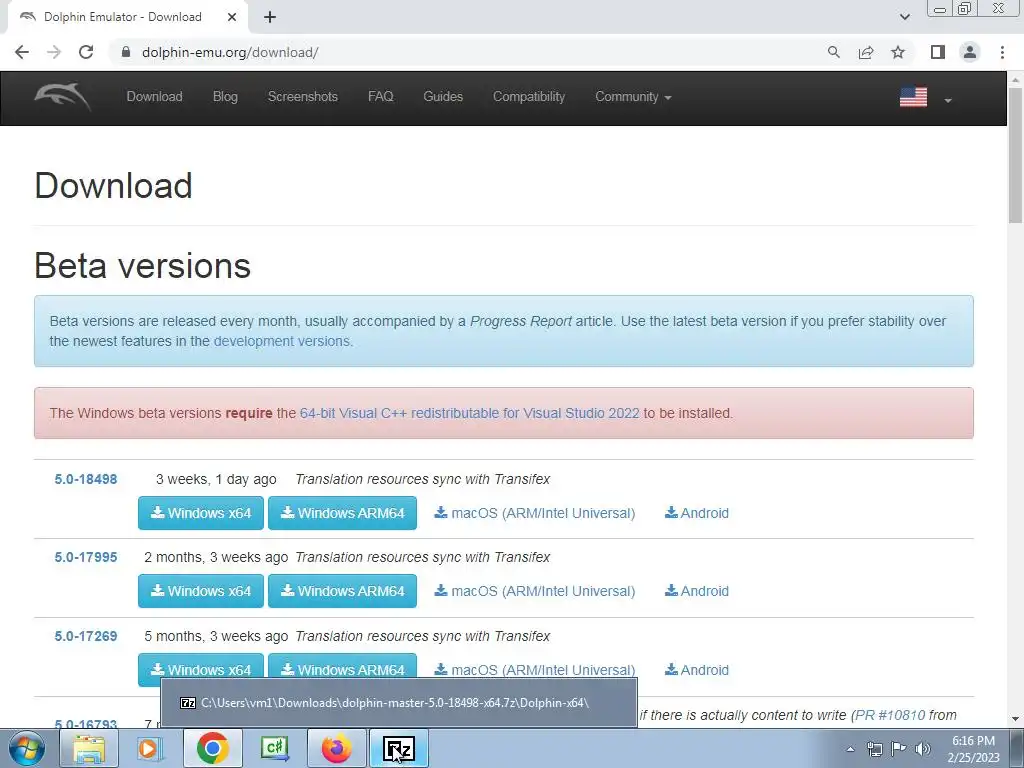Open the zoom magnifier icon in address bar
Viewport: 1024px width, 768px height.
[x=833, y=52]
